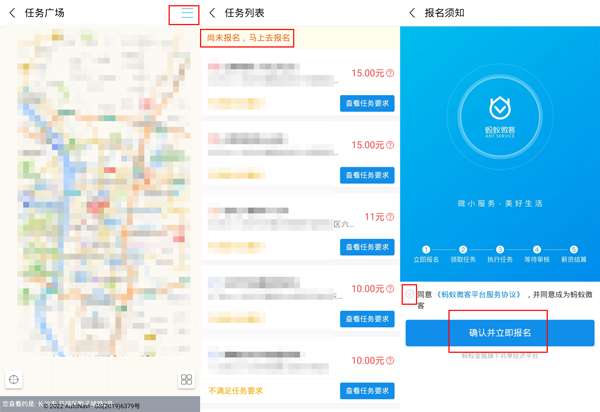Tap the circular 蚂蚁微客 logo
The width and height of the screenshot is (600, 412).
pyautogui.click(x=500, y=115)
